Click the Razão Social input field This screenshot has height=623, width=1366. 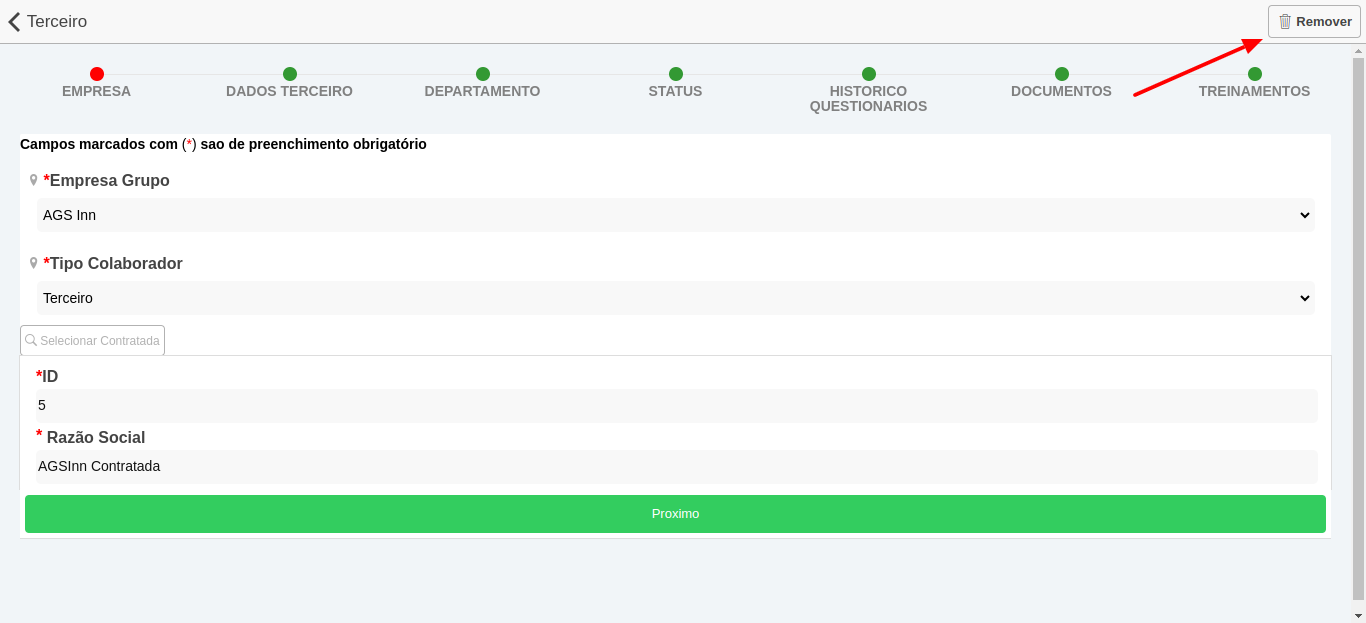676,466
